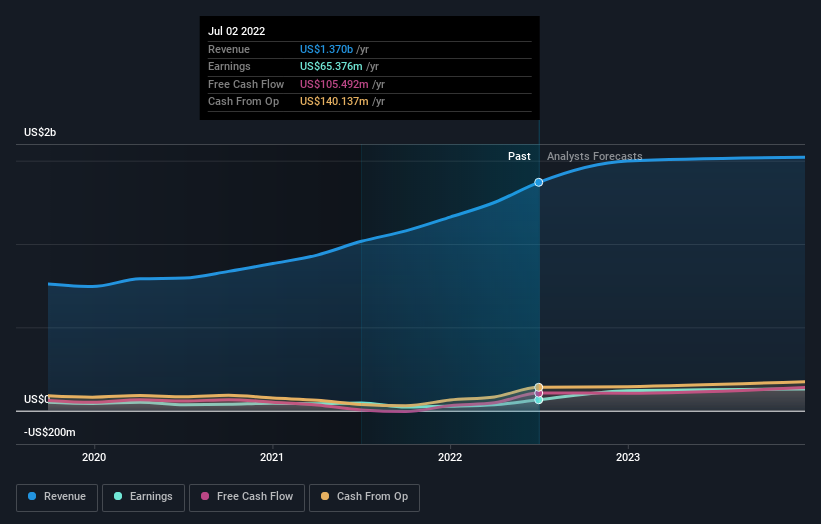Viewport: 821px width, 524px height.
Task: Click the Earnings row label in tooltip
Action: click(x=229, y=66)
